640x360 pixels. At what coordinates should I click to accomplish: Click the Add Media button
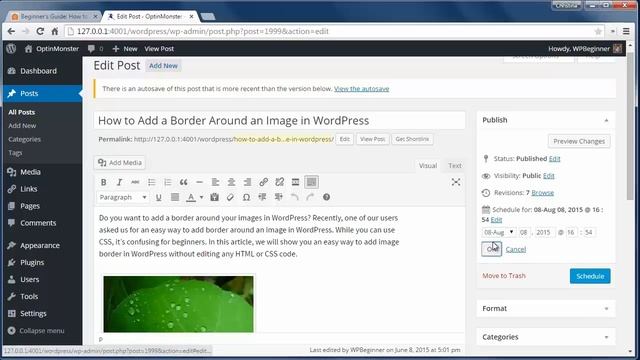click(x=120, y=162)
